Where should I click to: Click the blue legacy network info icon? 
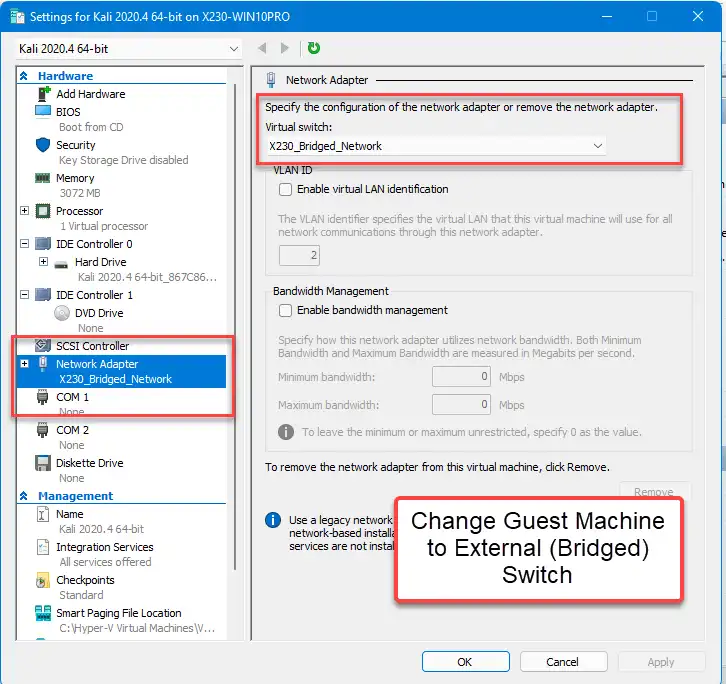tap(273, 520)
